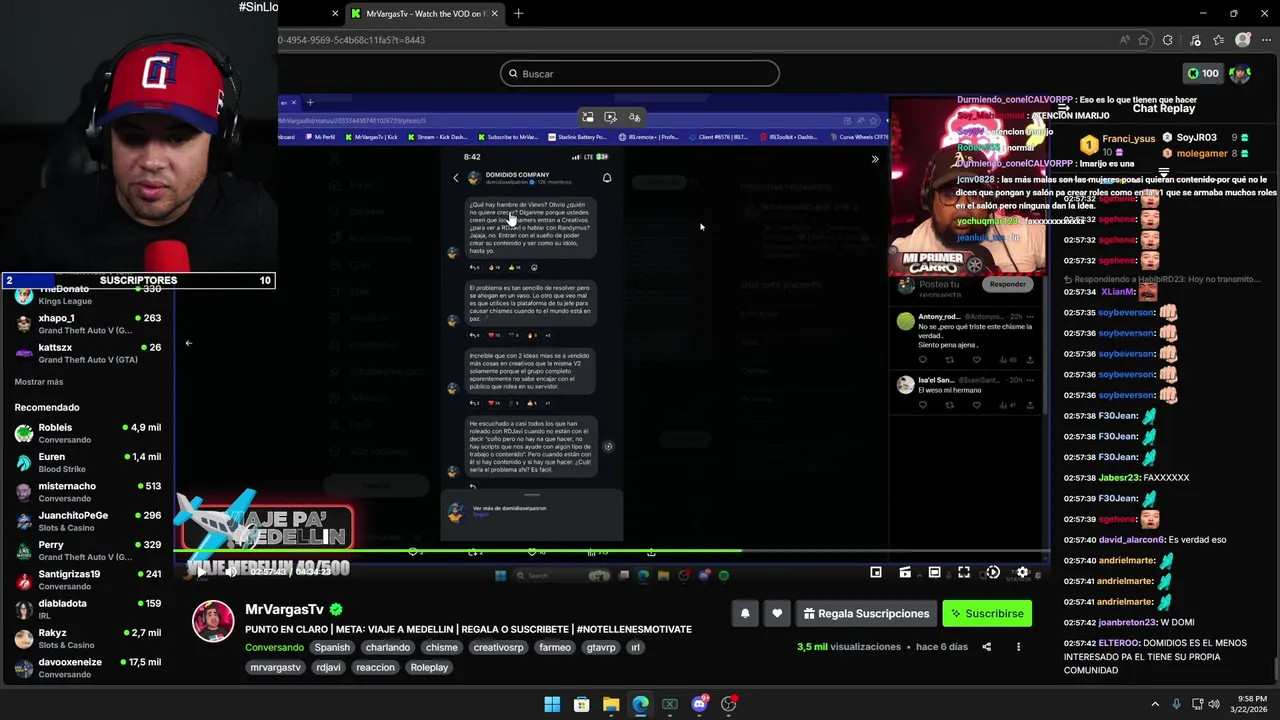This screenshot has width=1280, height=720.
Task: Toggle mini player picture-in-picture
Action: click(x=876, y=573)
